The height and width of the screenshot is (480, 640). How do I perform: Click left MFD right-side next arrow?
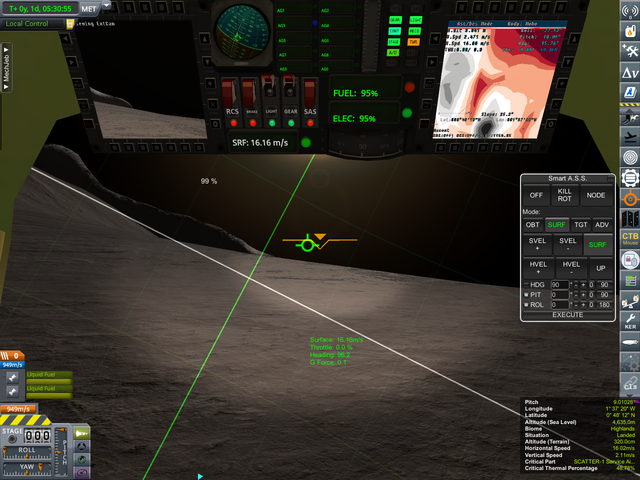tap(207, 62)
